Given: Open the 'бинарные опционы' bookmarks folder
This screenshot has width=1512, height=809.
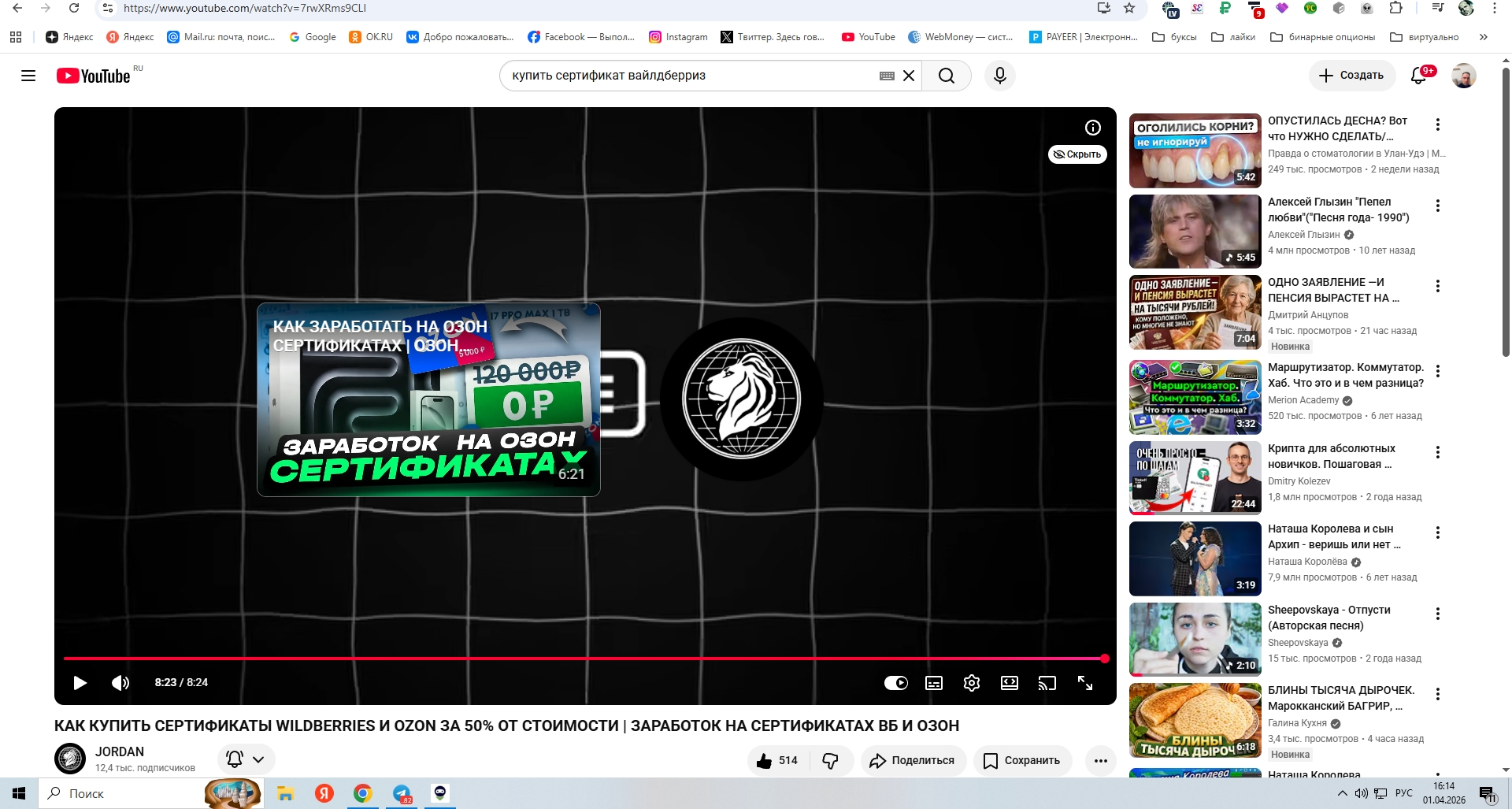Looking at the screenshot, I should [1323, 37].
